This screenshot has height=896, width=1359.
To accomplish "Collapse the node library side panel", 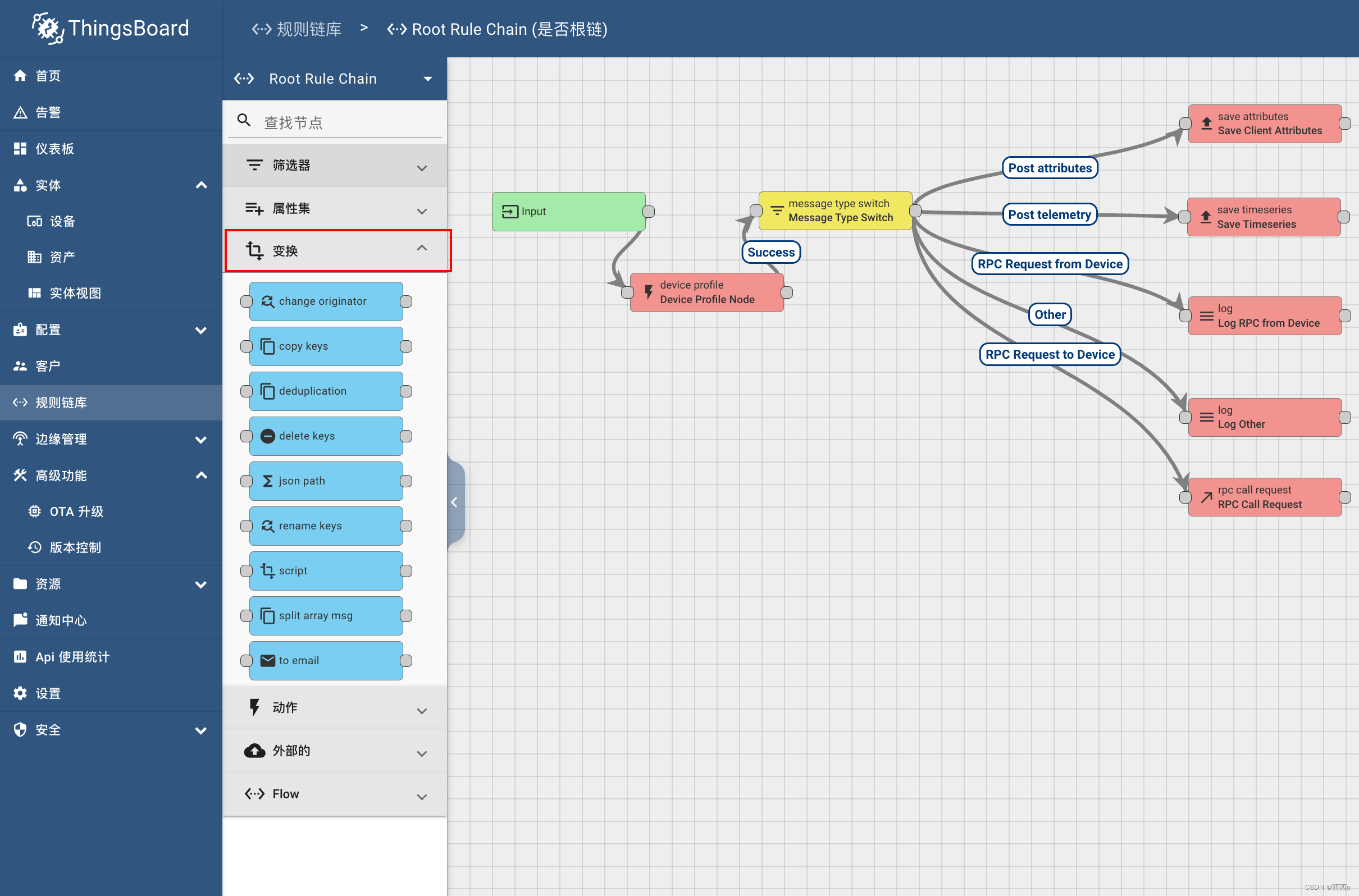I will coord(454,502).
